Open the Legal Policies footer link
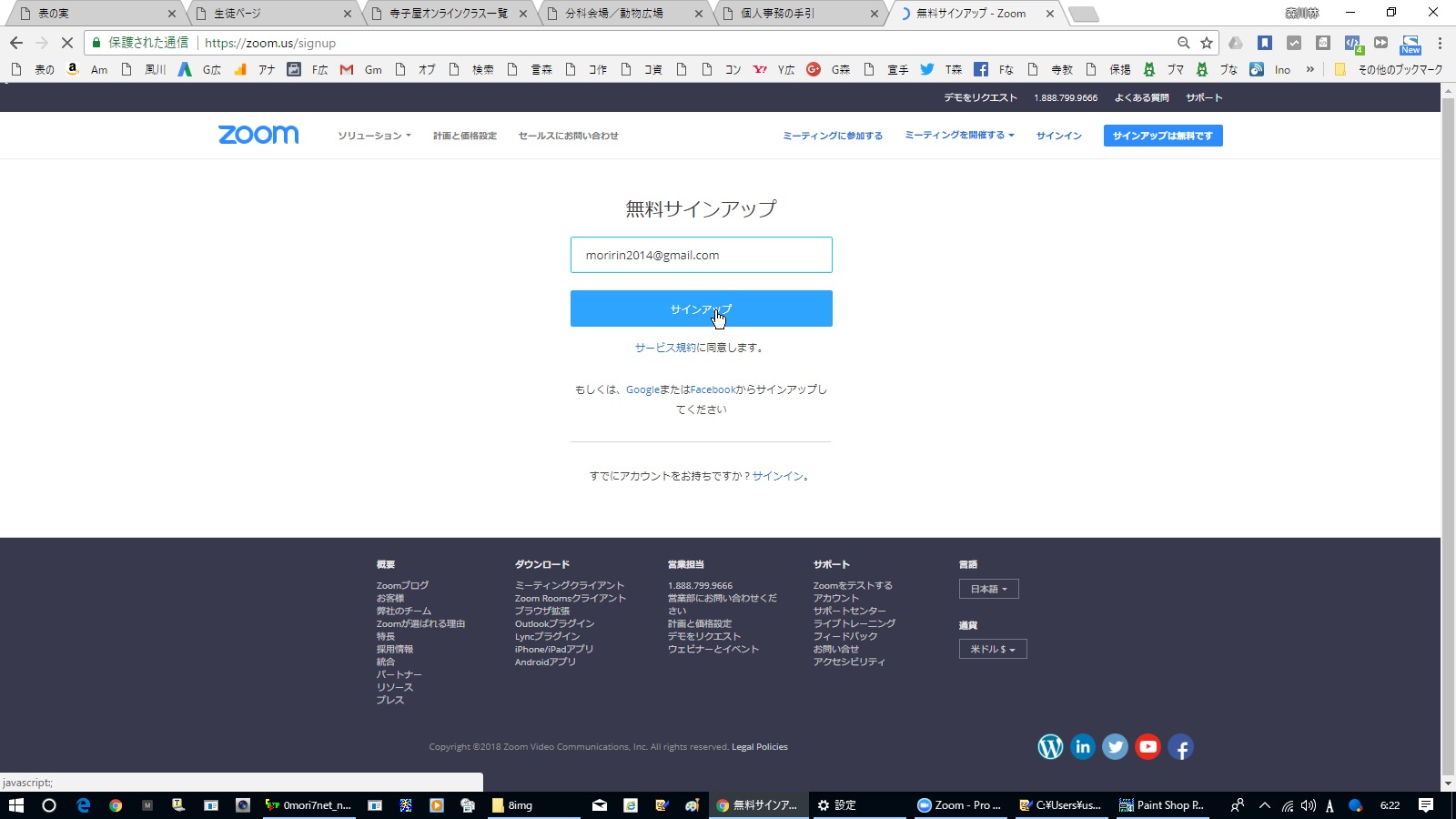The height and width of the screenshot is (819, 1456). click(x=760, y=747)
